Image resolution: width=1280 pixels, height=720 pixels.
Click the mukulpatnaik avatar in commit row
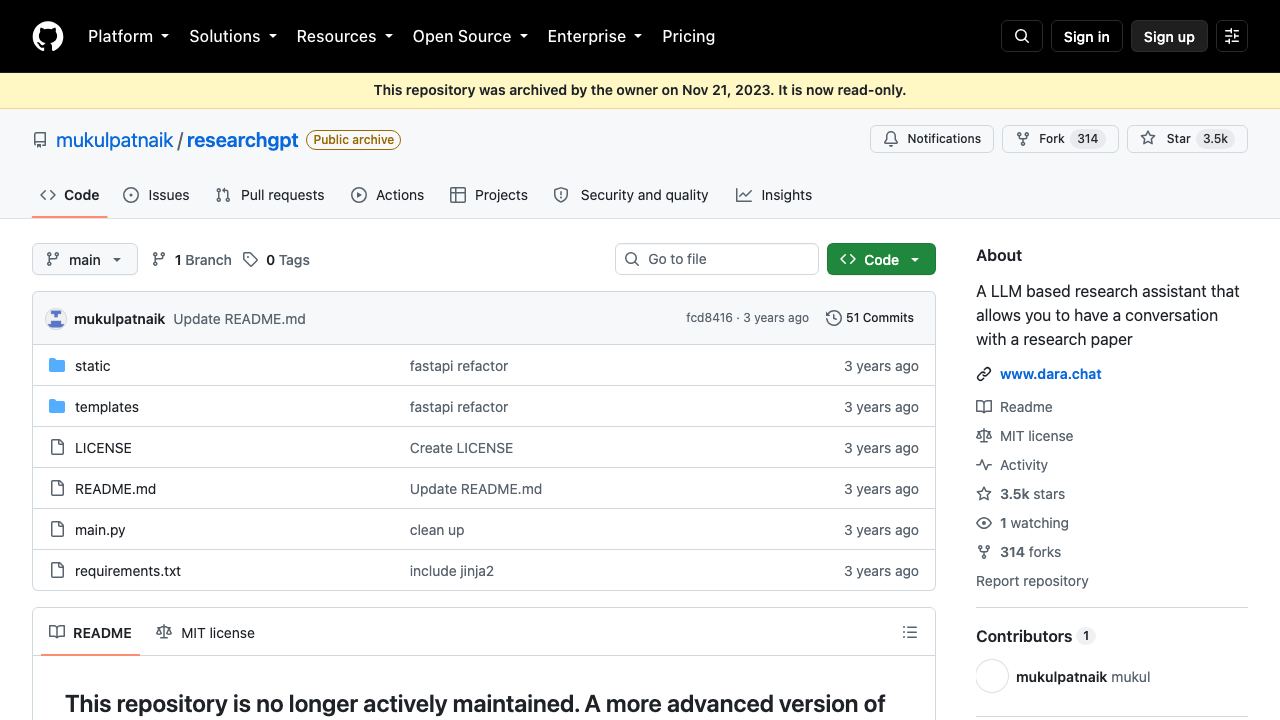pyautogui.click(x=56, y=319)
